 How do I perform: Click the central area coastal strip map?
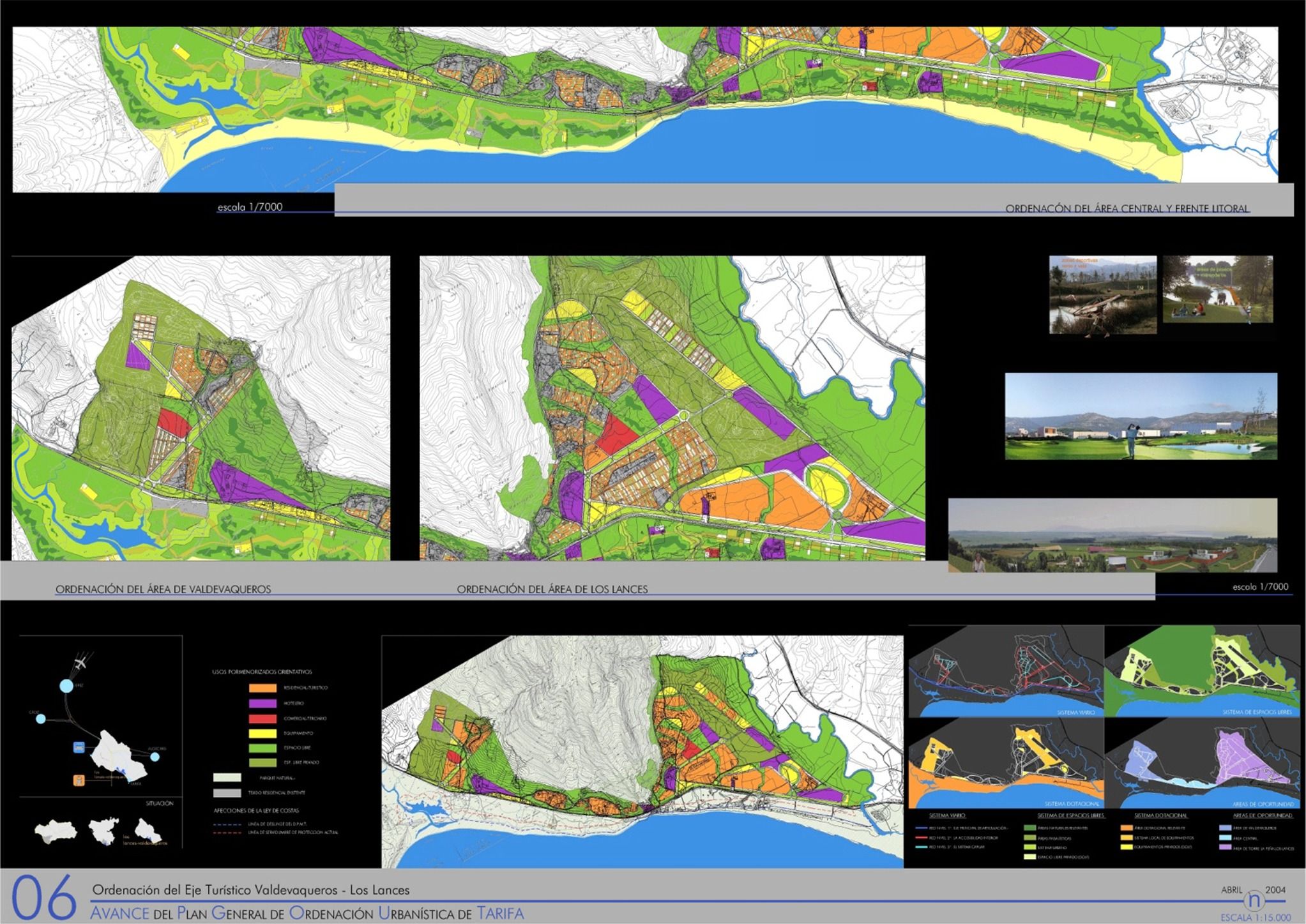pyautogui.click(x=645, y=109)
